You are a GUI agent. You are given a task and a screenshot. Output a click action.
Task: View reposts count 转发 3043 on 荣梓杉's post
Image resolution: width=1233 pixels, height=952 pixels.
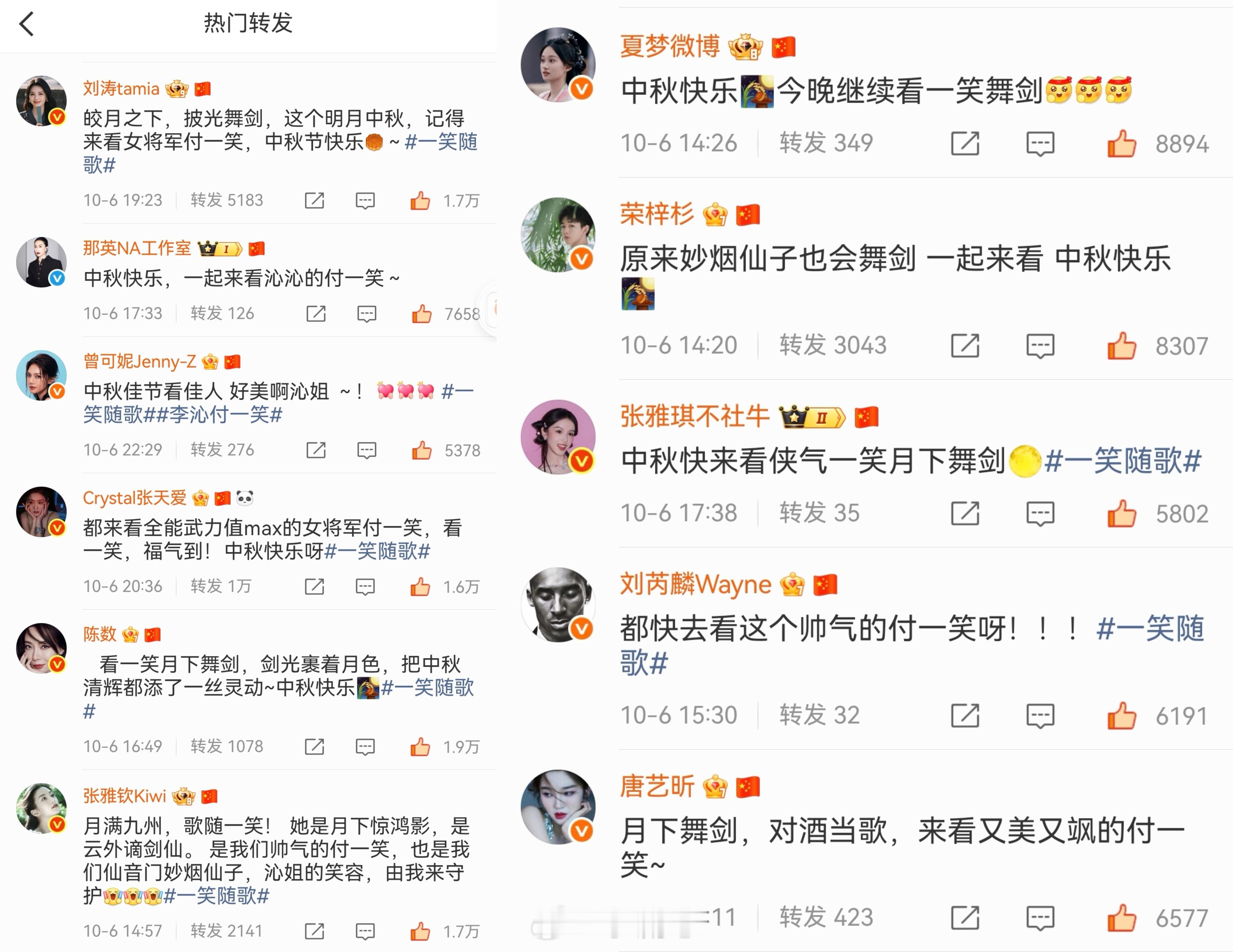pos(833,345)
